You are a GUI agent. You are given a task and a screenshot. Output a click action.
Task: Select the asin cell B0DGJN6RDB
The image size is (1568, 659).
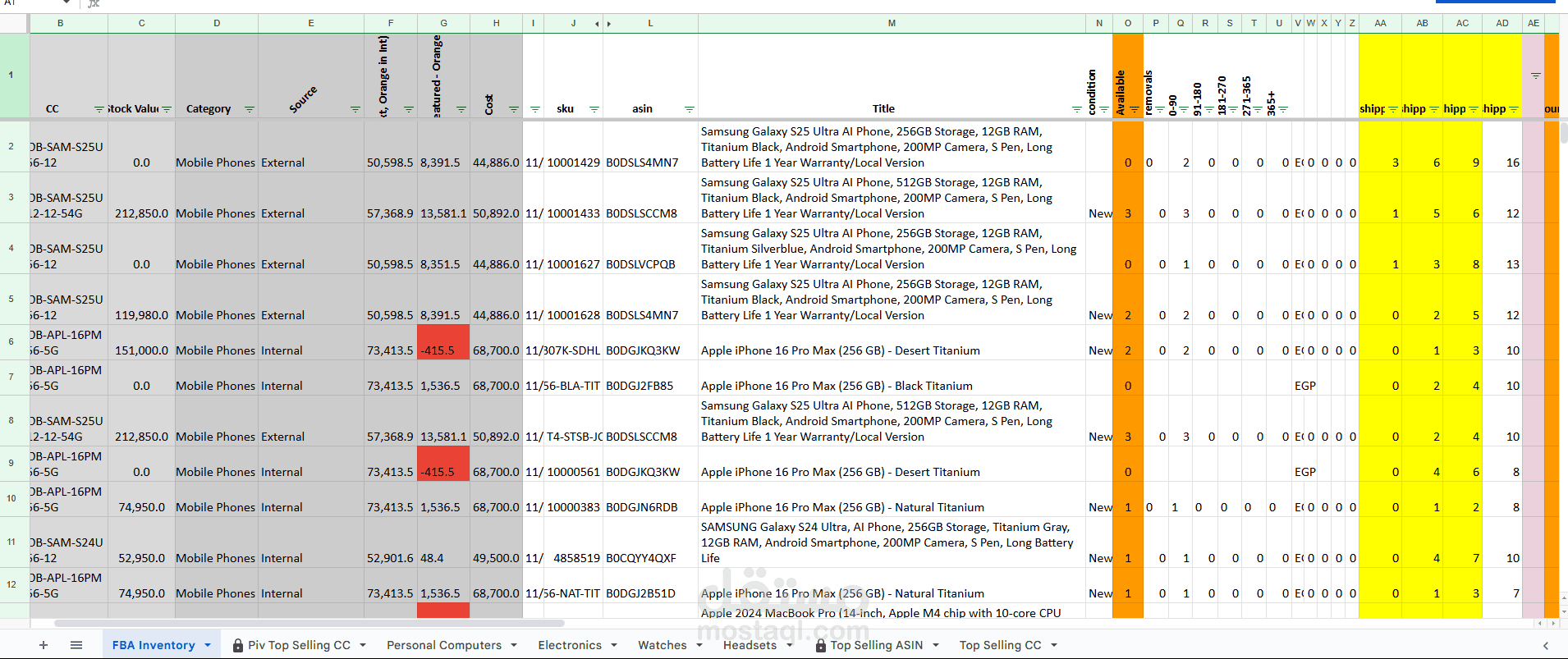[x=650, y=499]
